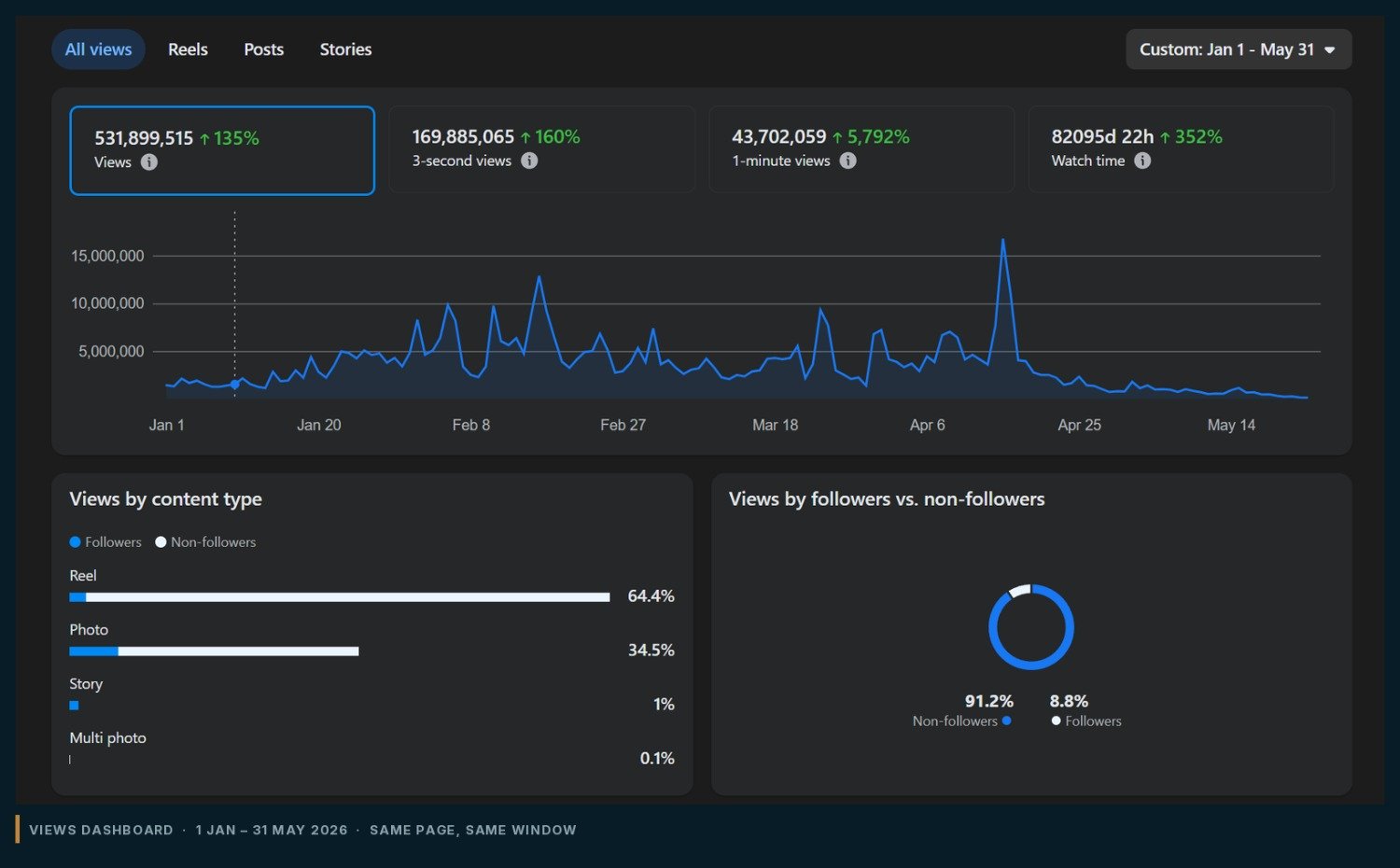The height and width of the screenshot is (868, 1400).
Task: Click the 0.1% Multi photo value
Action: [x=657, y=759]
